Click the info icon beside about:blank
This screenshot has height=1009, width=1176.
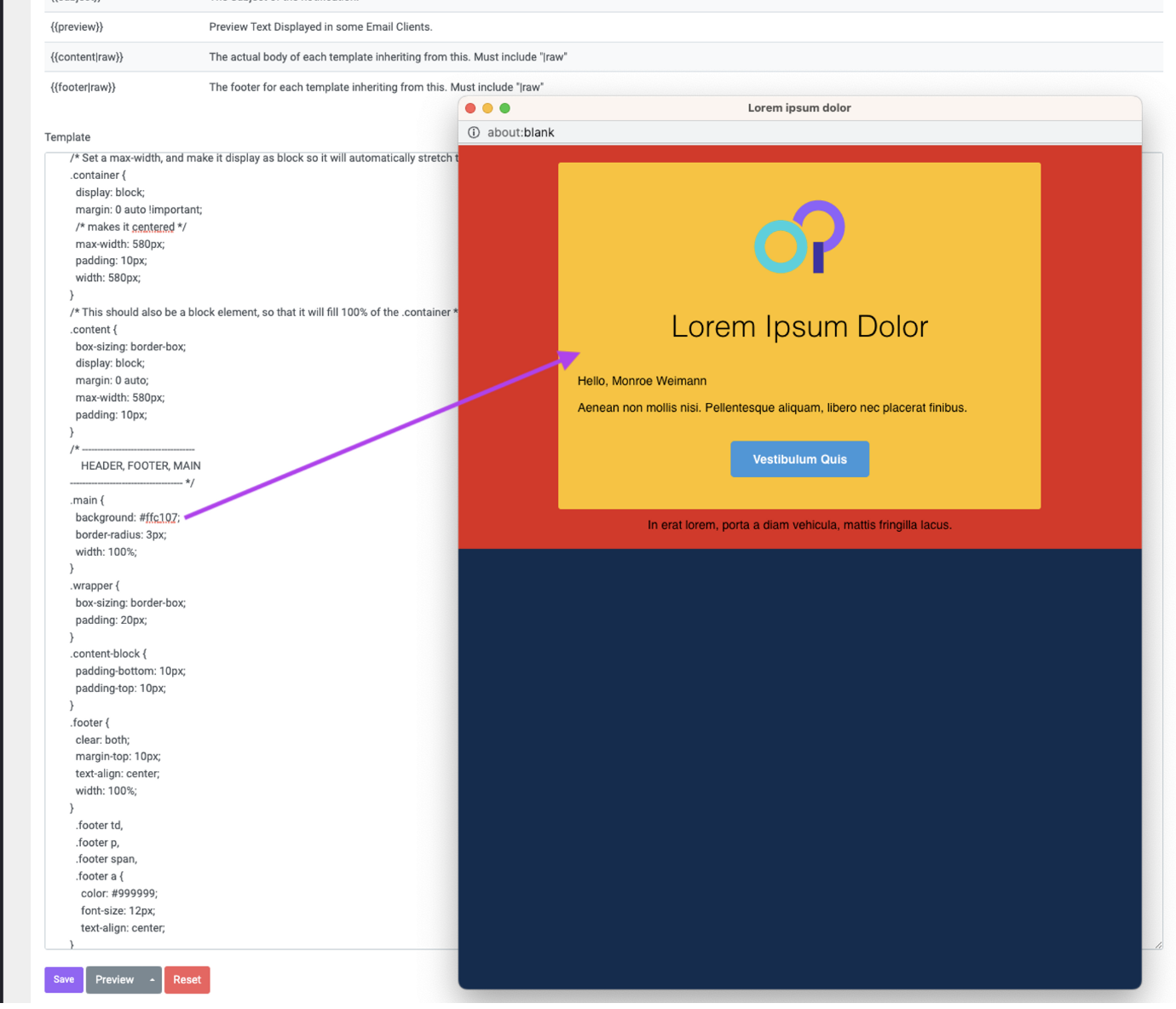(474, 132)
